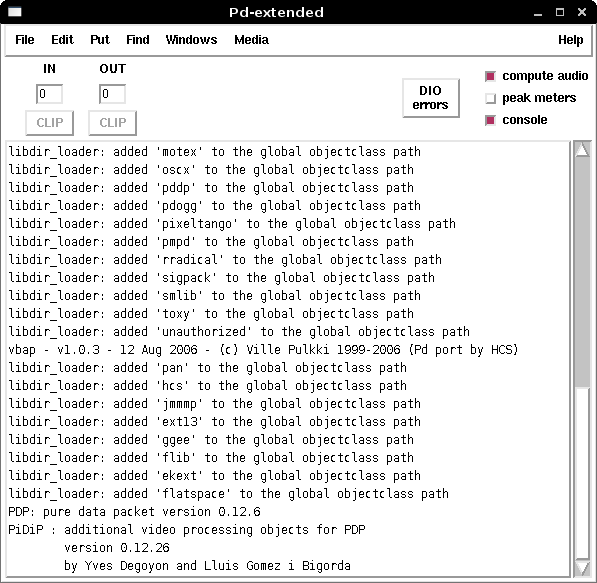Click the console line mentioning 'pan'
597x583 pixels.
208,368
